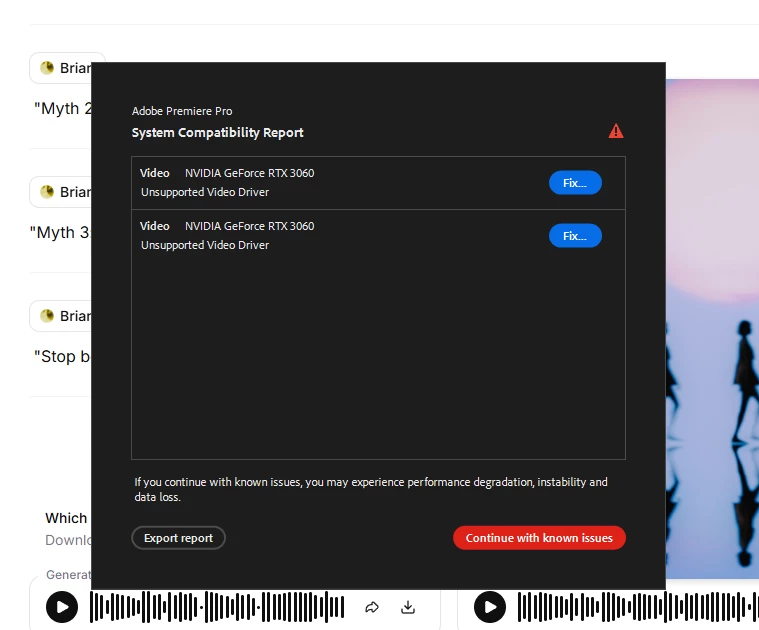Image resolution: width=759 pixels, height=630 pixels.
Task: Select the Brian voice chip above Stop text
Action: [x=61, y=315]
